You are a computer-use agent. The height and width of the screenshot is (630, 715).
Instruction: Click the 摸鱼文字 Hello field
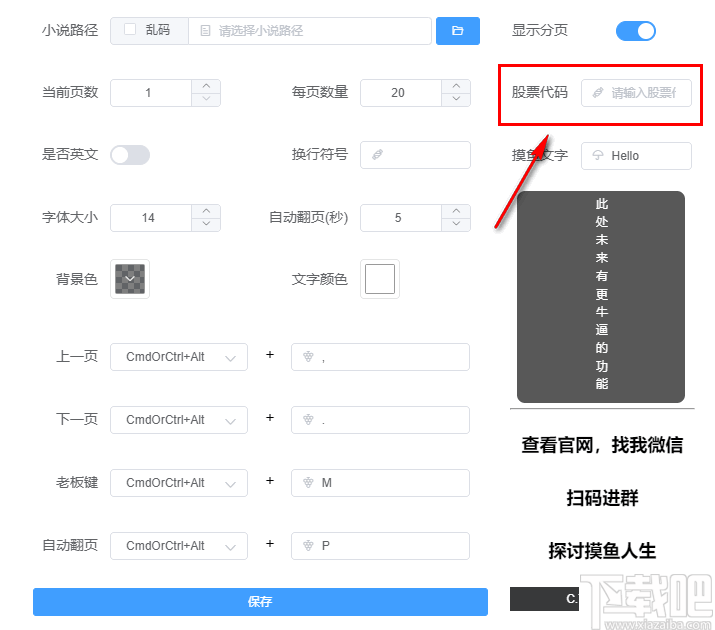636,156
